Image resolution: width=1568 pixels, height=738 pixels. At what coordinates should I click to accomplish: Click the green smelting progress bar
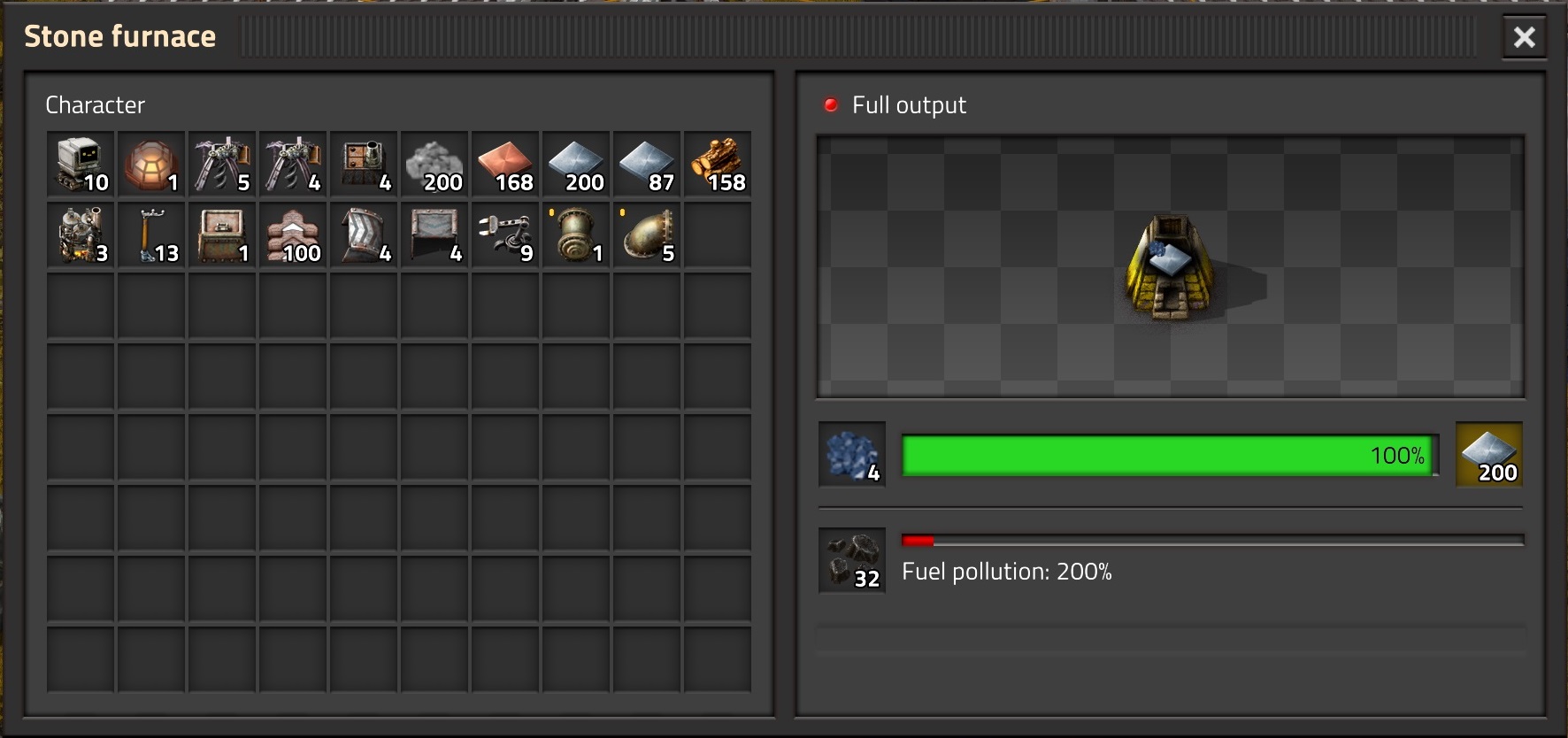tap(1170, 456)
